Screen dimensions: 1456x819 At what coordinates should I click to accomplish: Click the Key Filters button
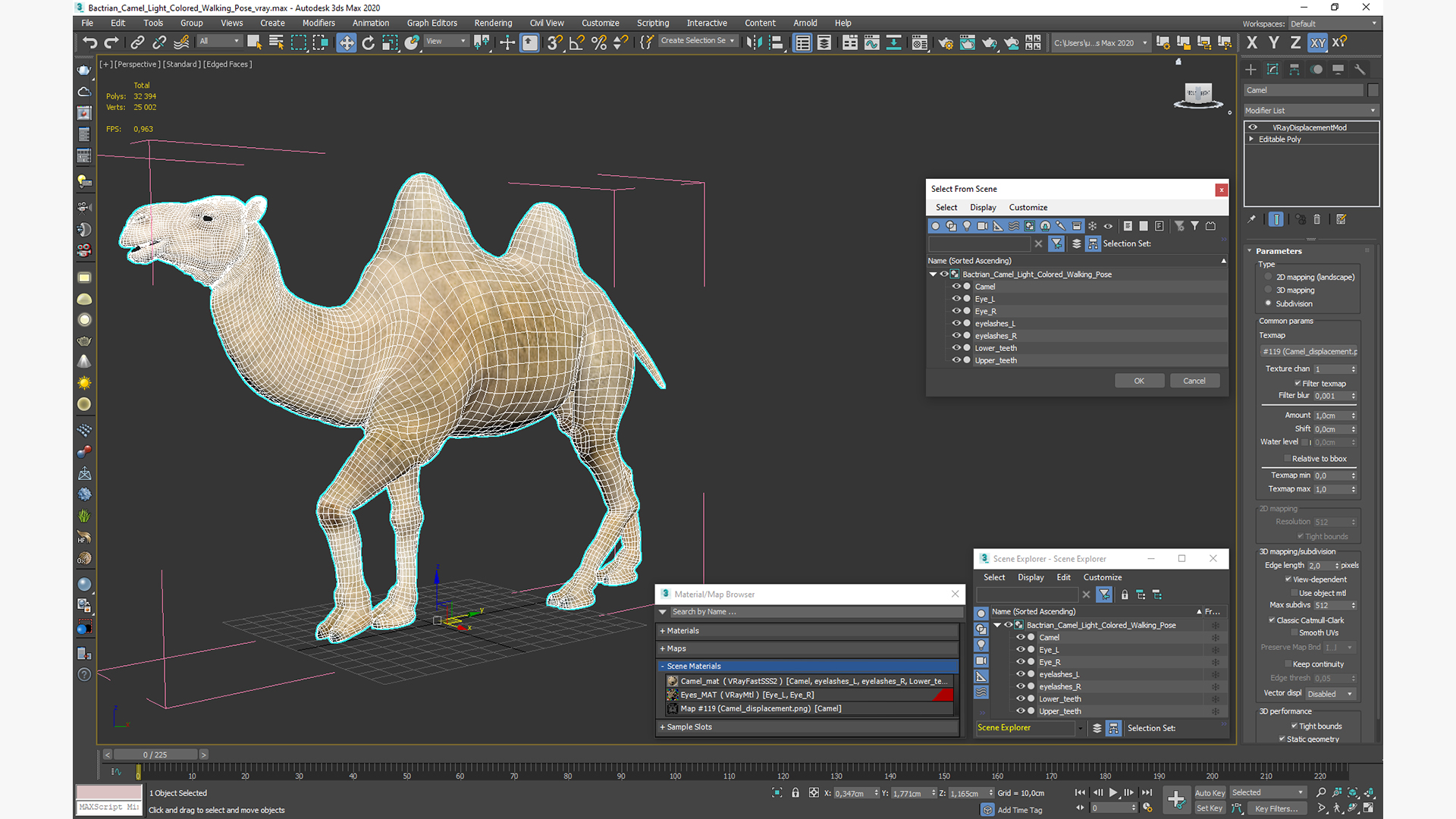point(1277,808)
